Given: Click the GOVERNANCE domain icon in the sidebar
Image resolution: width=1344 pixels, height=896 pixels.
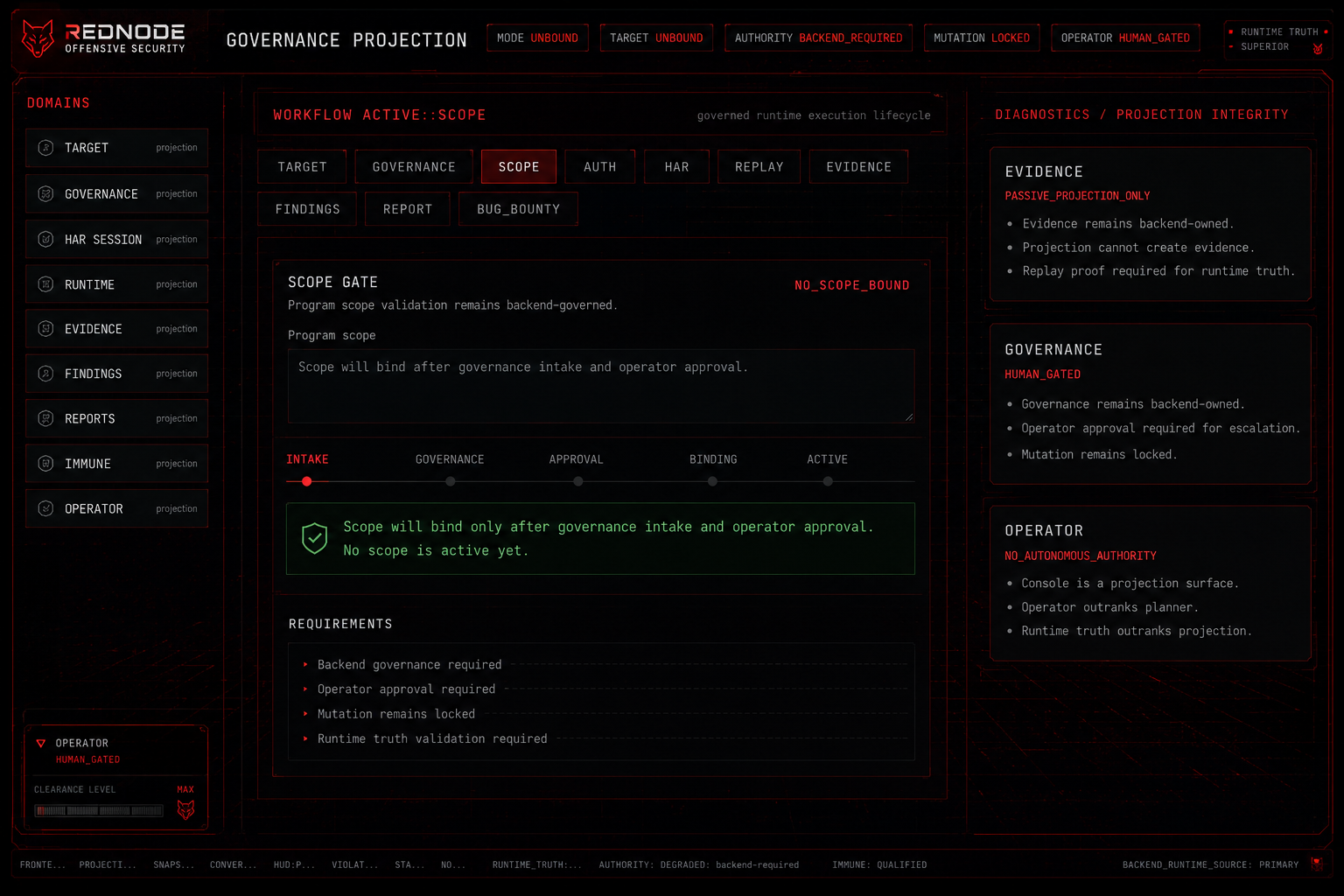Looking at the screenshot, I should pyautogui.click(x=45, y=194).
